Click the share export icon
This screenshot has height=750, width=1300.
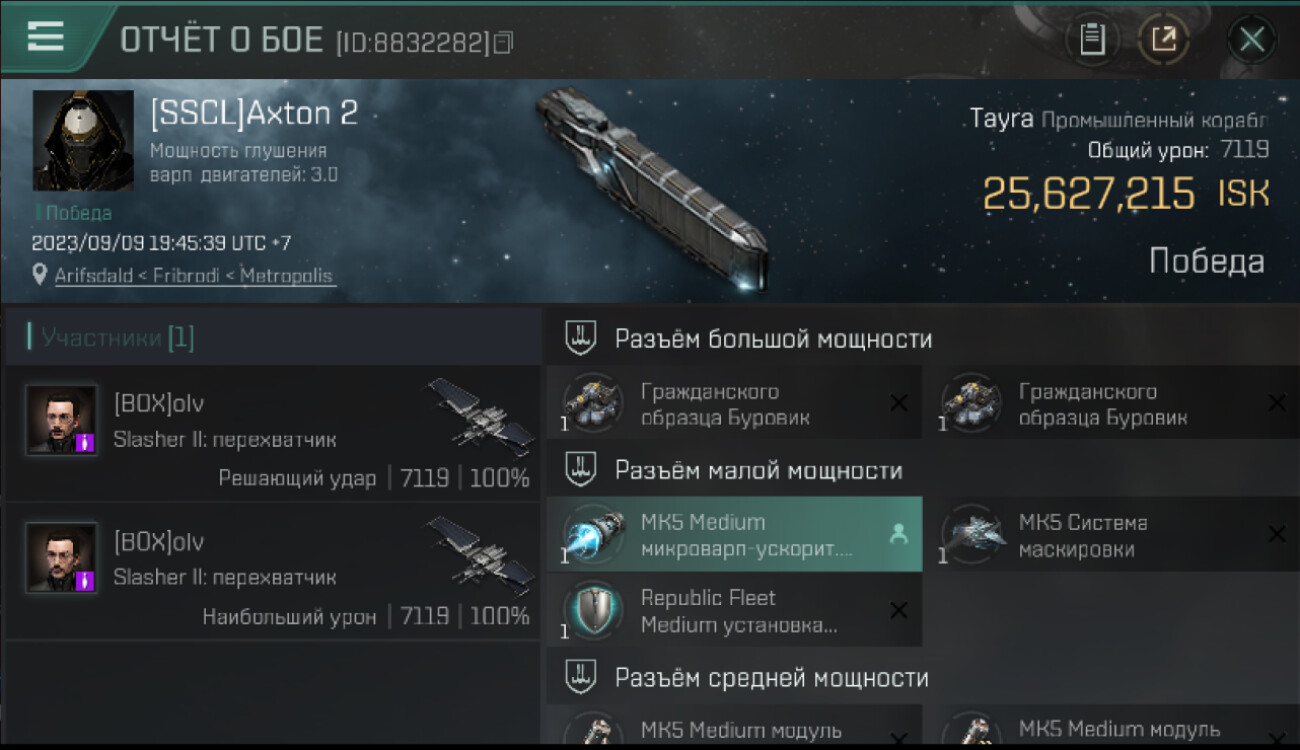(1164, 40)
